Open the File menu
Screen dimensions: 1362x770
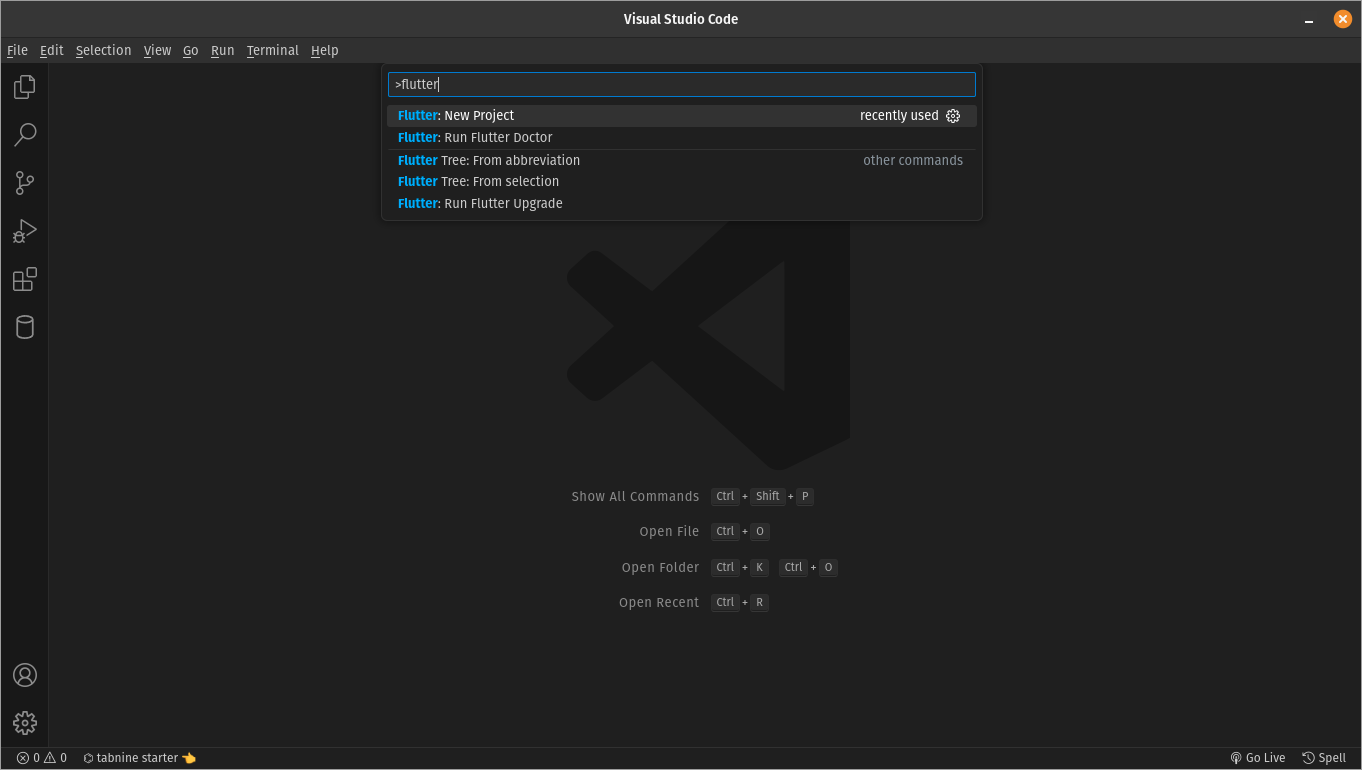[17, 50]
